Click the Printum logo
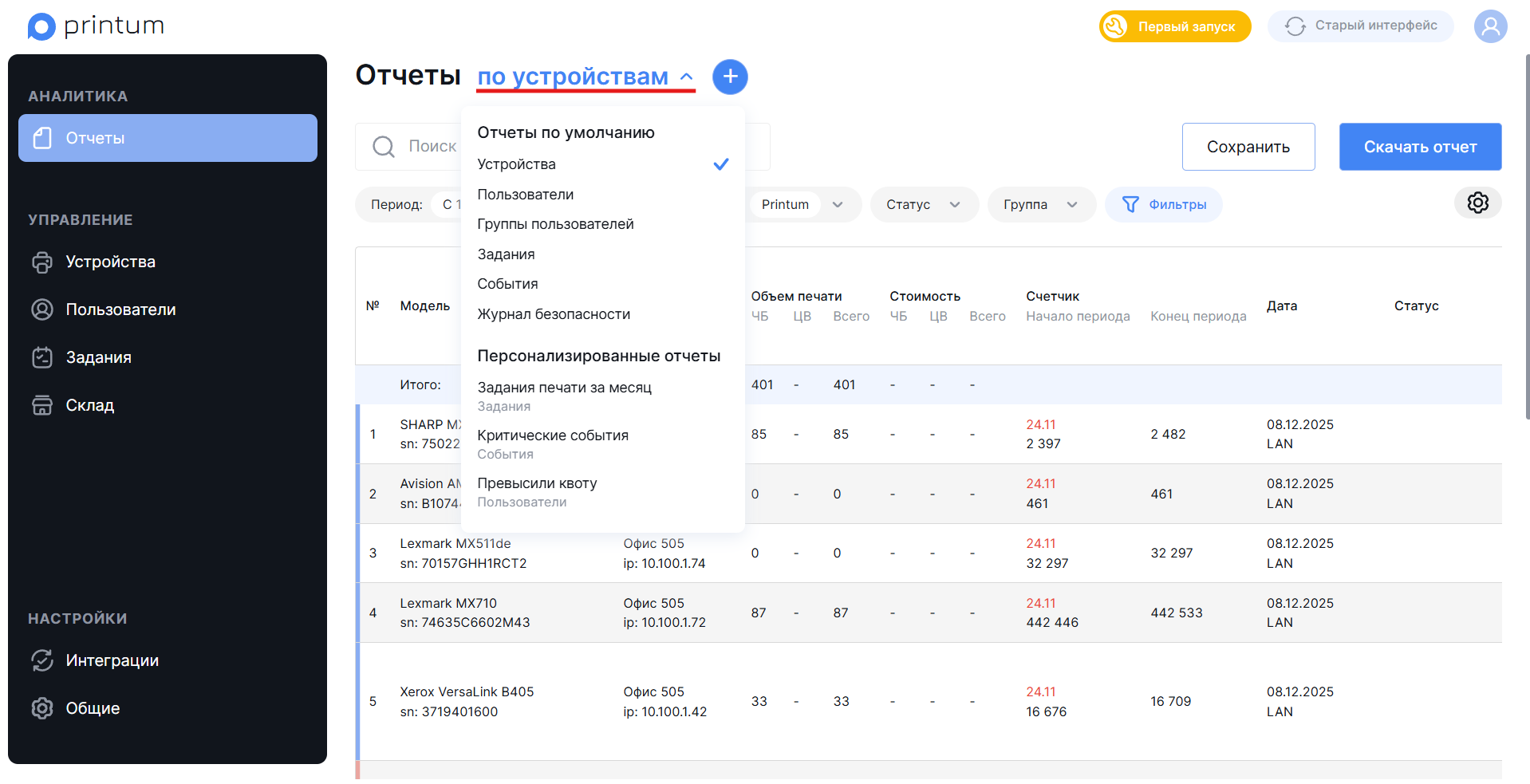This screenshot has width=1530, height=784. coord(96,26)
